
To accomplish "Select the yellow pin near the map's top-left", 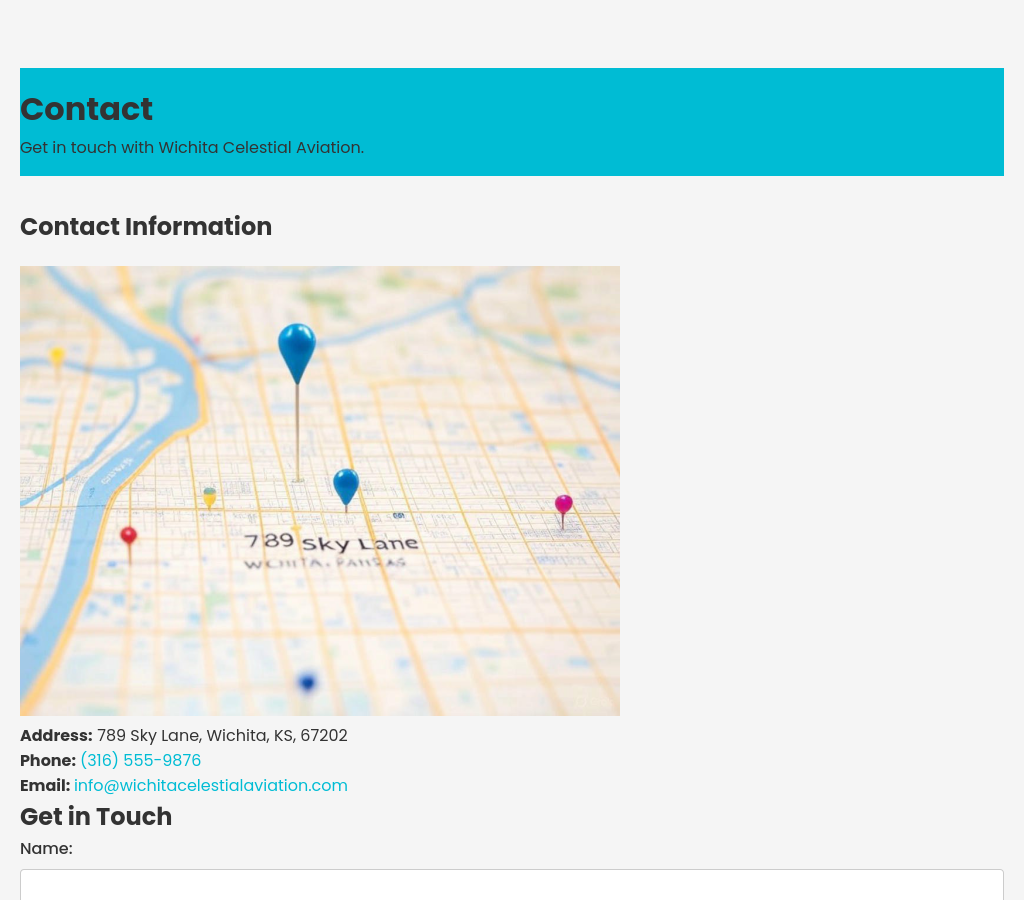I will tap(58, 356).
